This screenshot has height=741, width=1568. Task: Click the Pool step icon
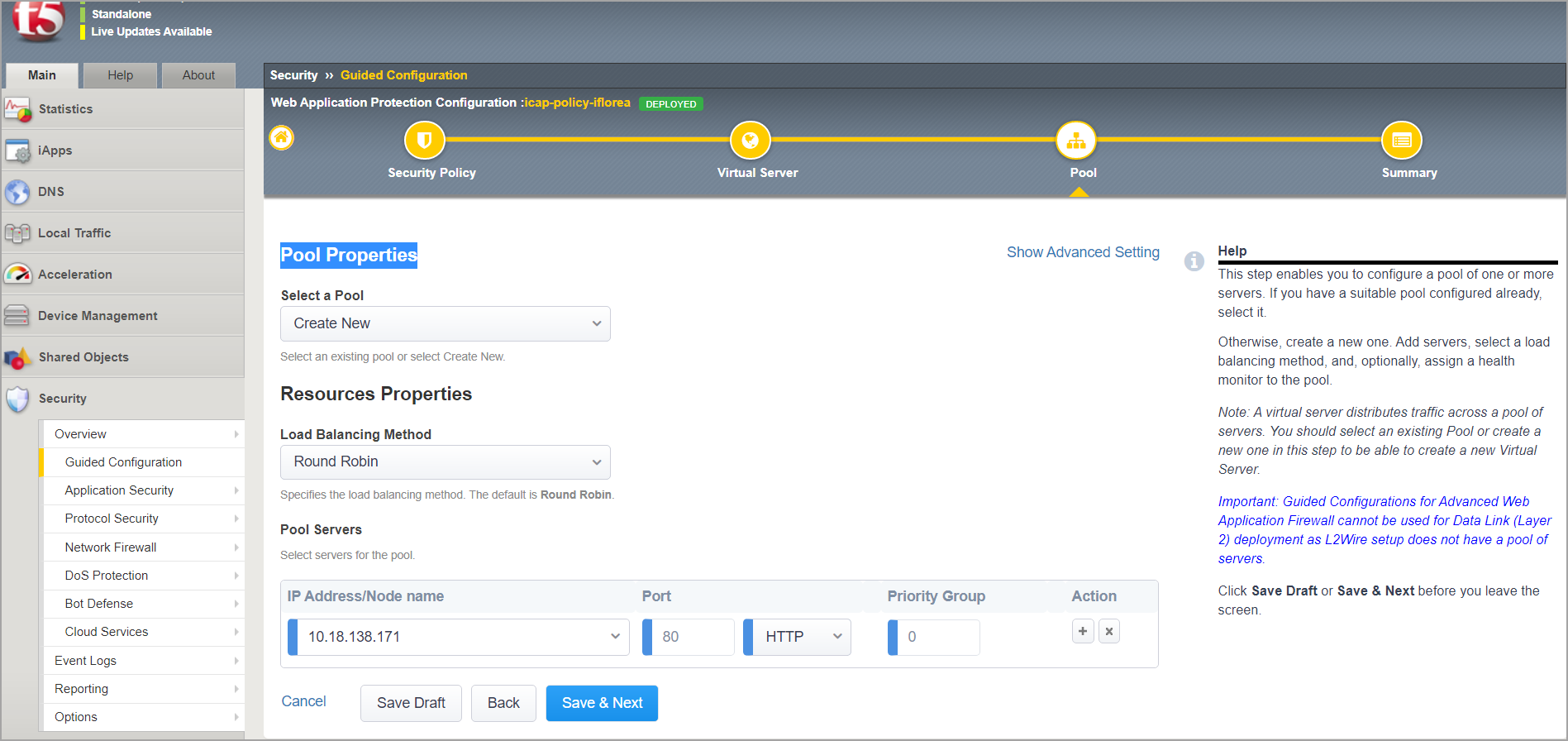click(1075, 141)
